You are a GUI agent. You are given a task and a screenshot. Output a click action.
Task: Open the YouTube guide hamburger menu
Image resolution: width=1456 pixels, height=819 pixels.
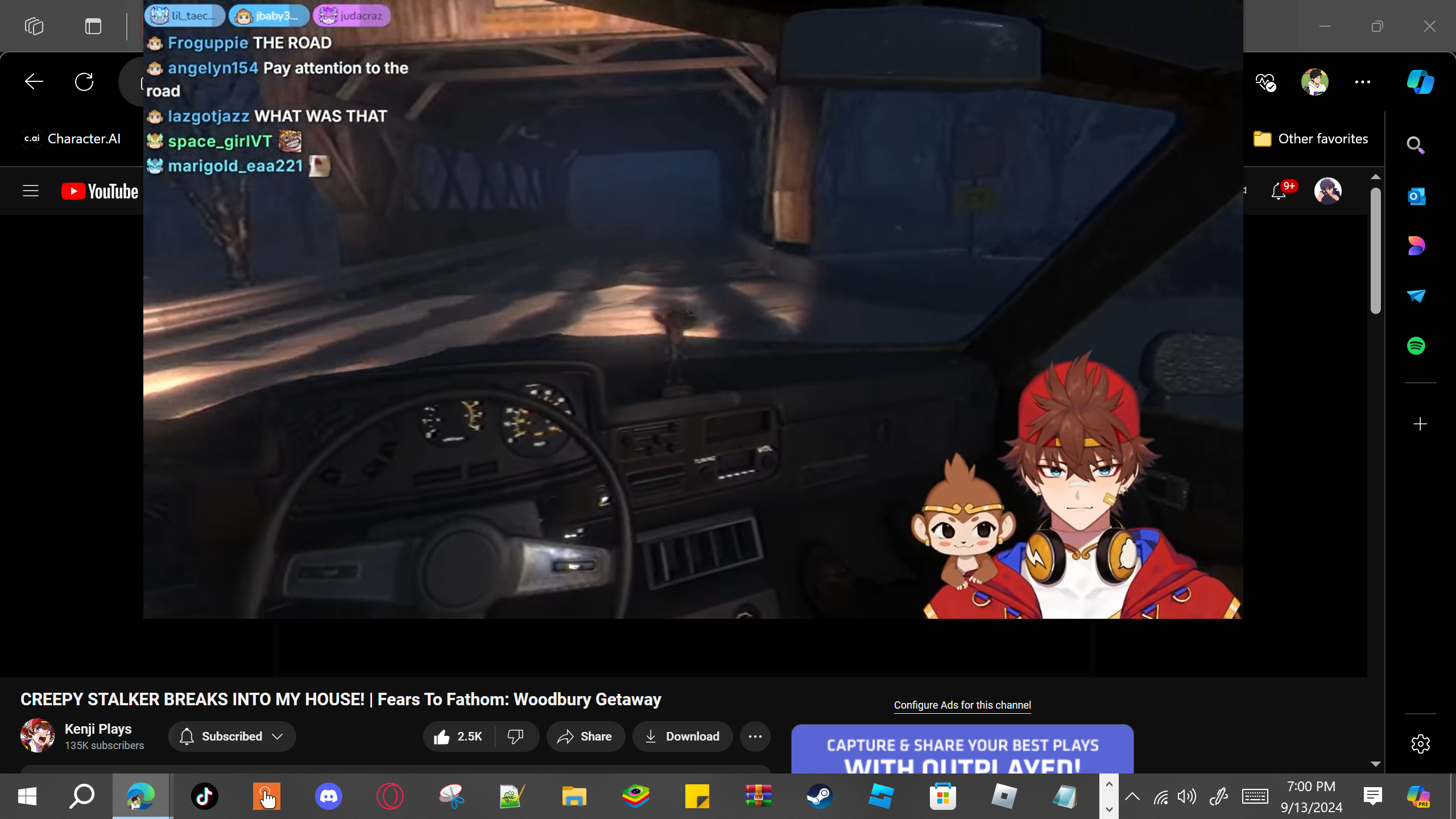tap(31, 191)
